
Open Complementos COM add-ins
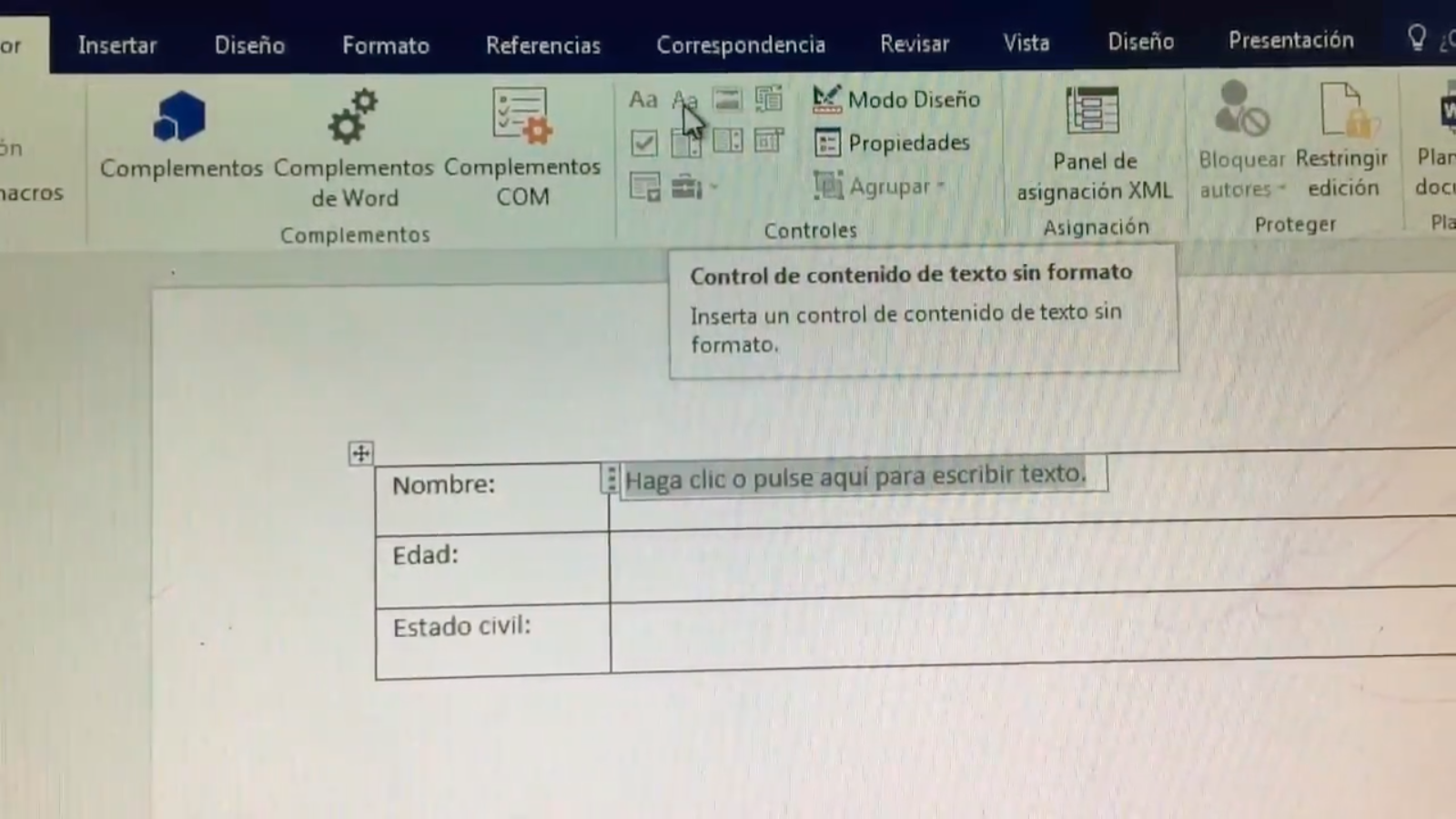(x=522, y=147)
